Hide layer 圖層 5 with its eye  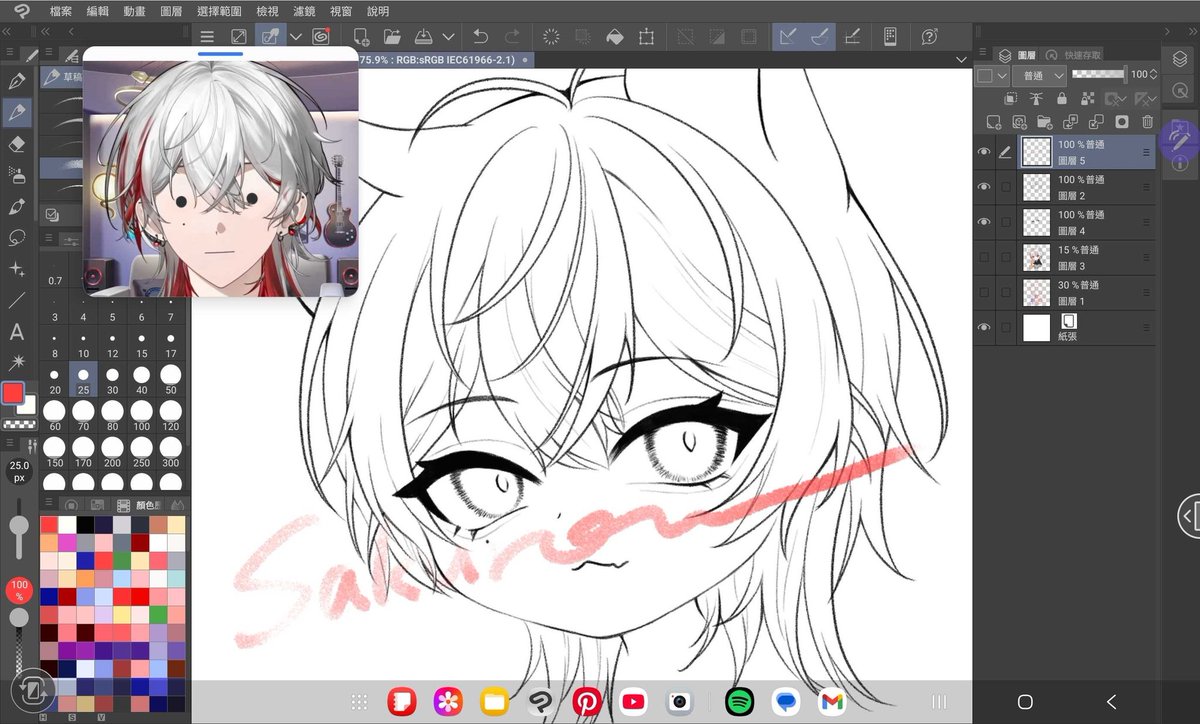pos(984,152)
